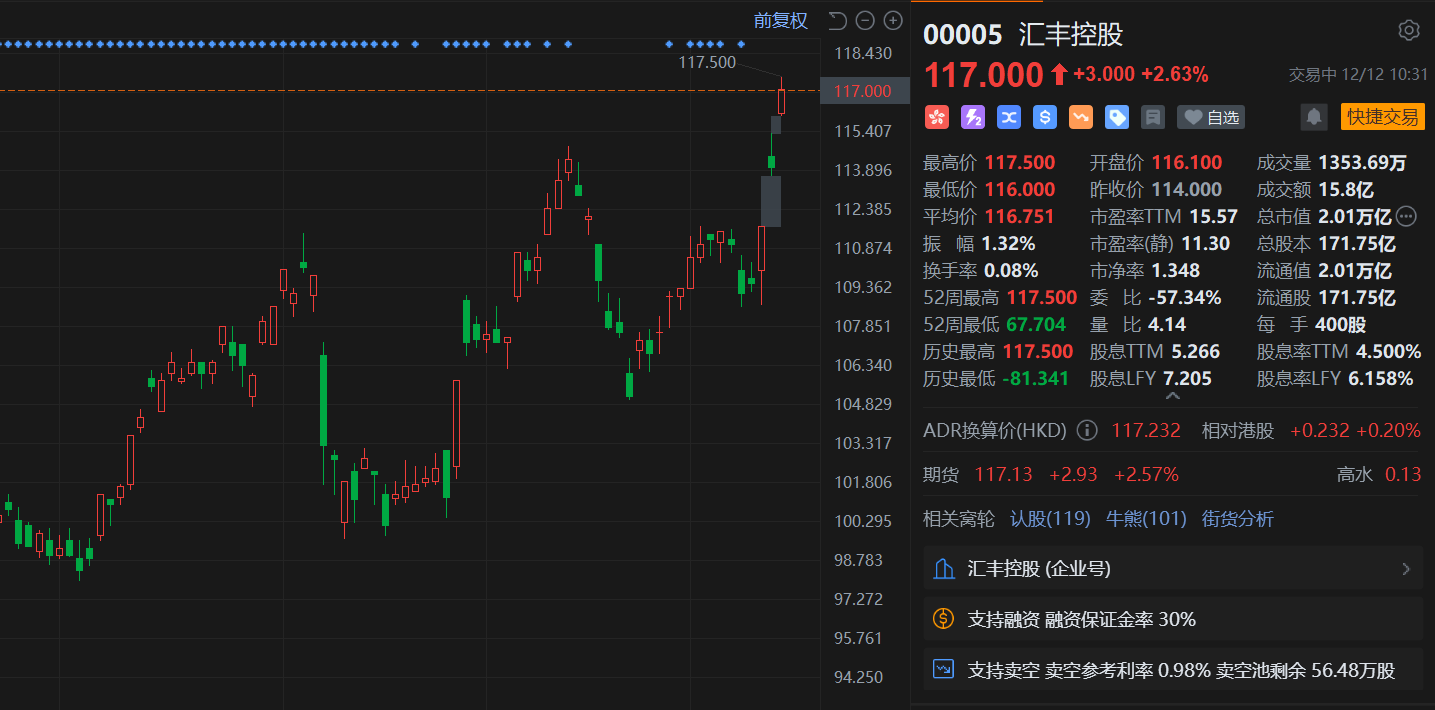Screen dimensions: 1435x710
Task: Select the gray bookmark notes icon
Action: (1152, 117)
